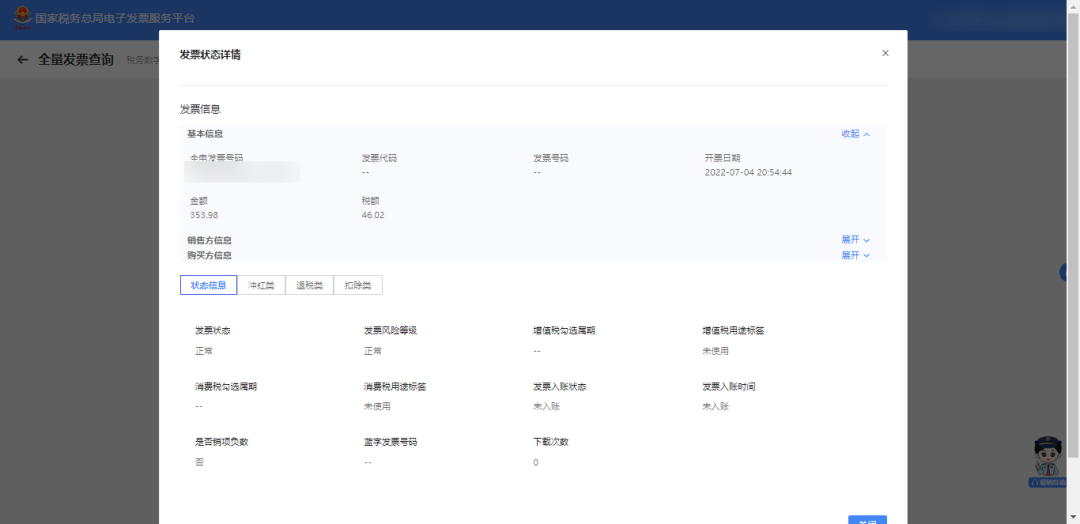Click the 金额 value 353.98

pos(204,215)
